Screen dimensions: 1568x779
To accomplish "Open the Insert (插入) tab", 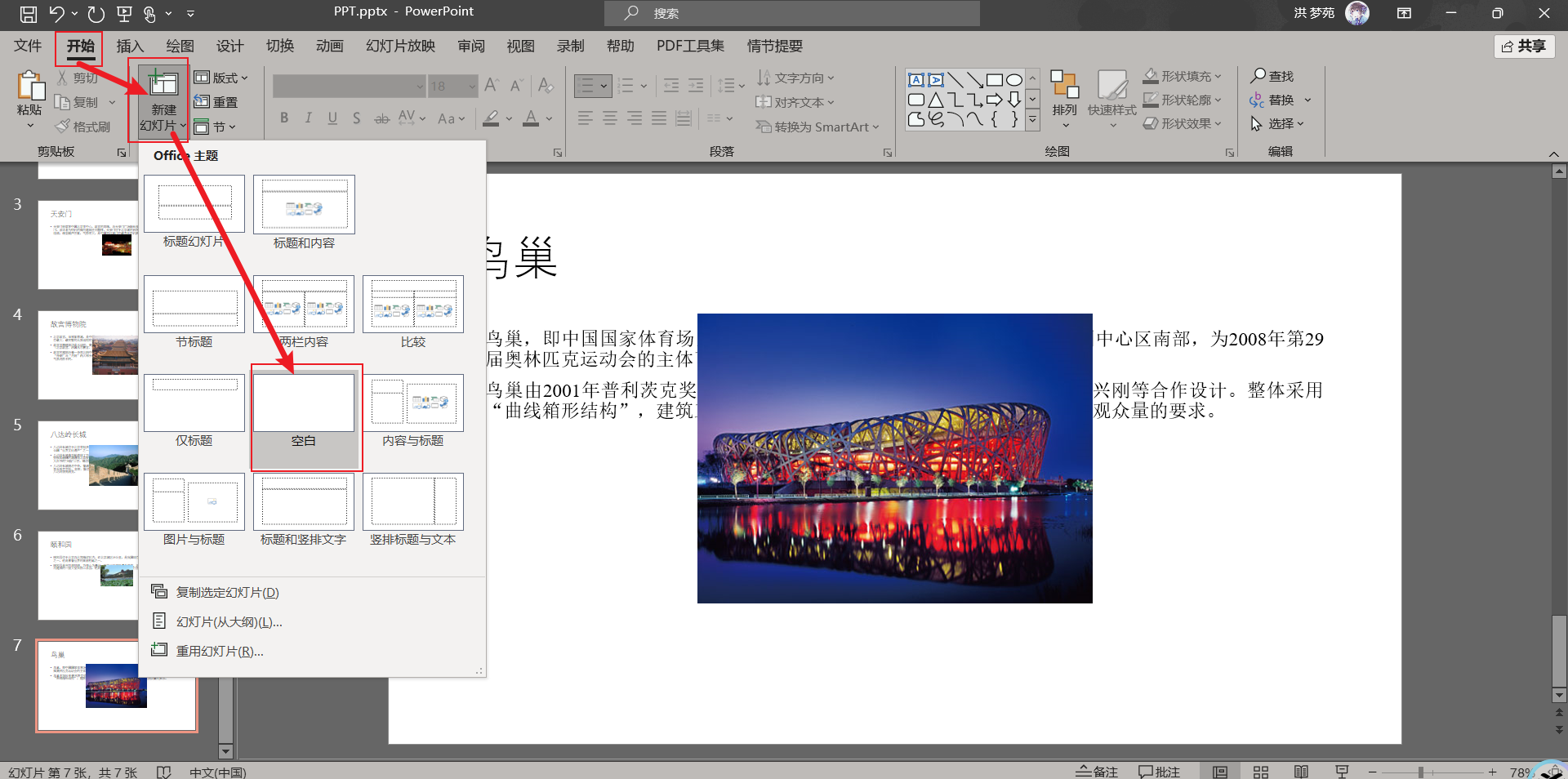I will tap(130, 47).
